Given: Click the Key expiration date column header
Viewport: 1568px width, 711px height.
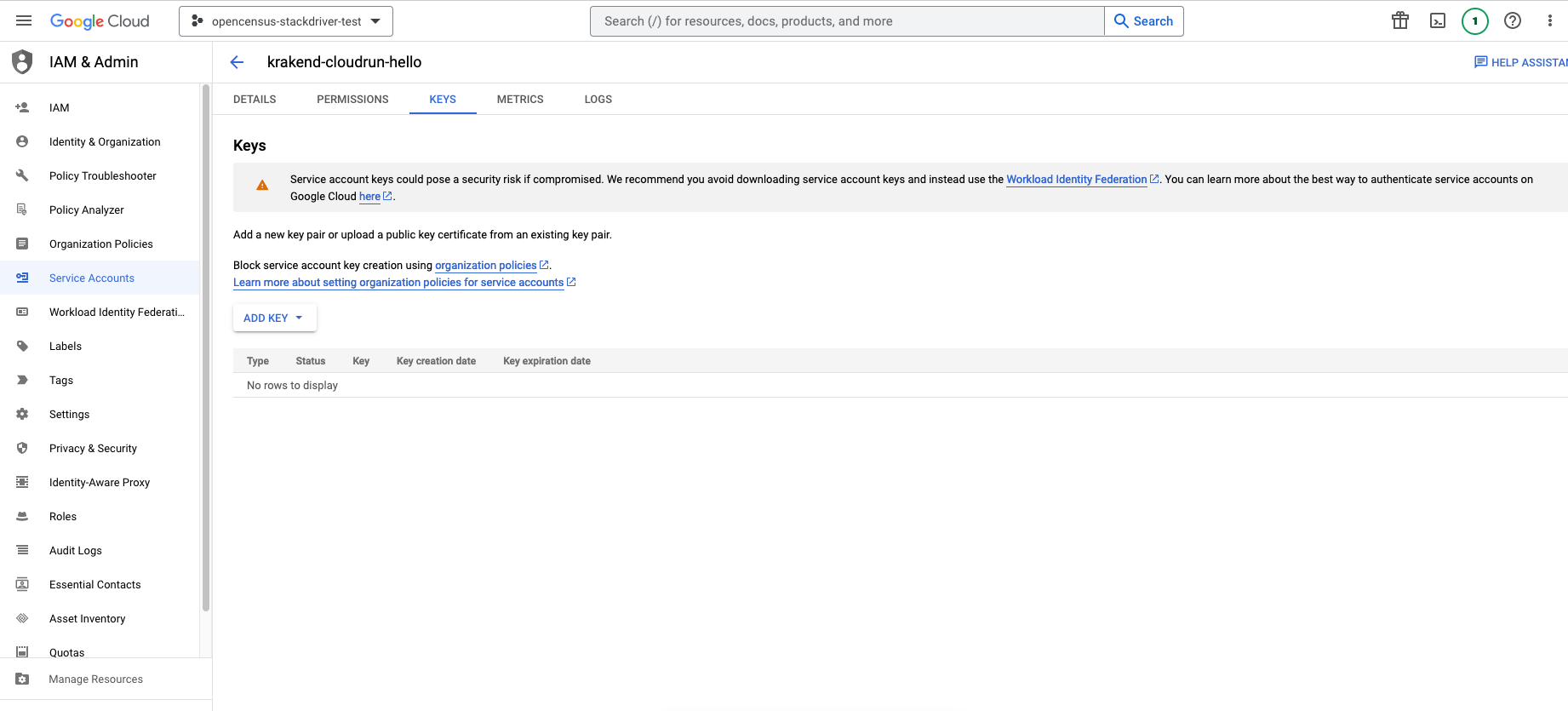Looking at the screenshot, I should point(547,361).
